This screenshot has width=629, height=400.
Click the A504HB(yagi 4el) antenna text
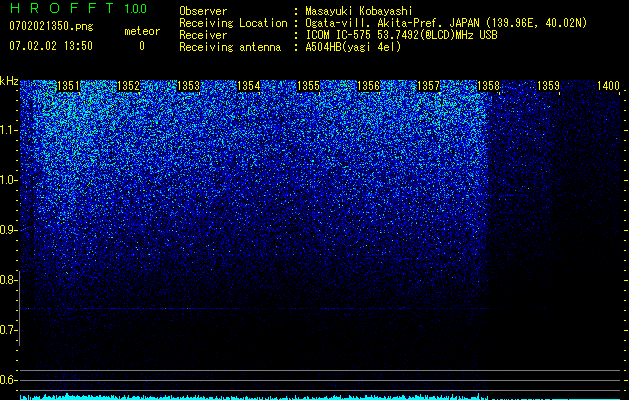353,47
